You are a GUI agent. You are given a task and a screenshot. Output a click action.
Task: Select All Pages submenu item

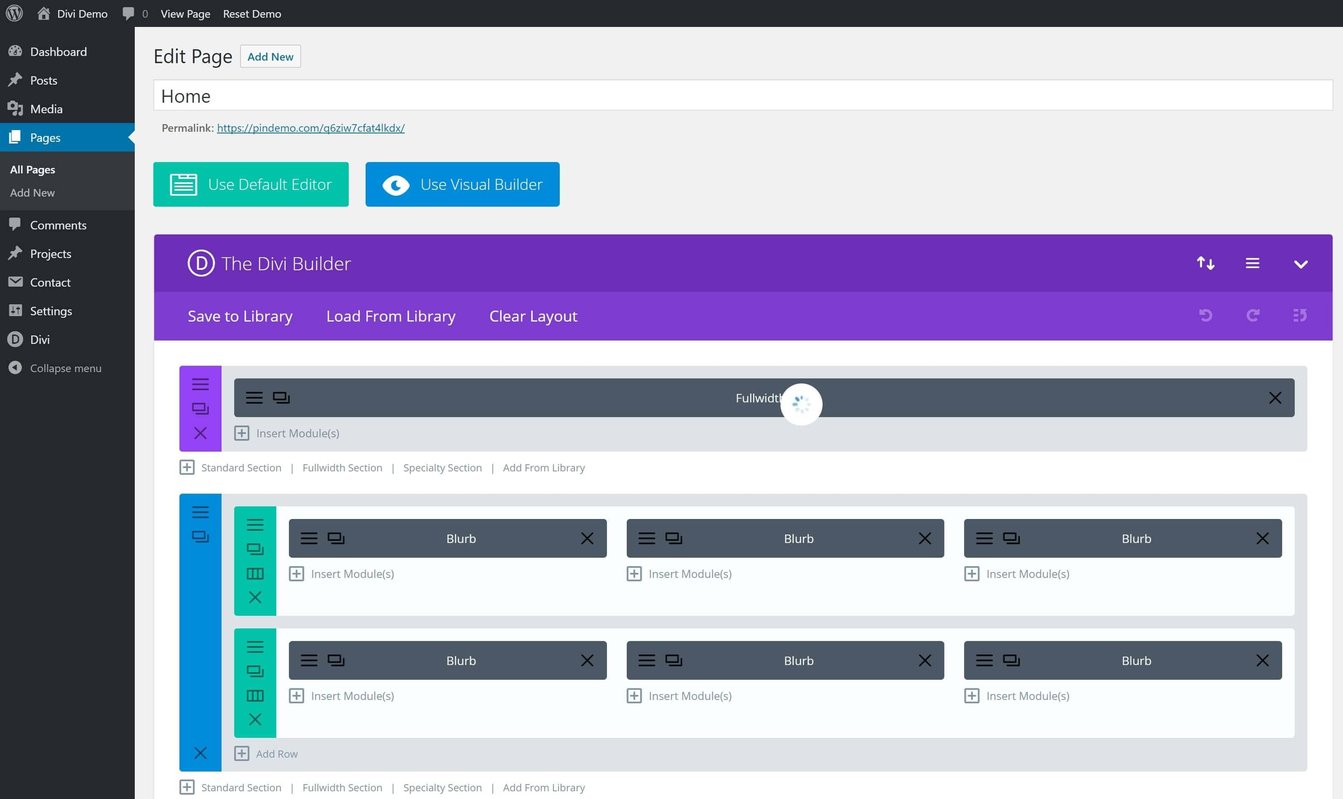coord(33,170)
